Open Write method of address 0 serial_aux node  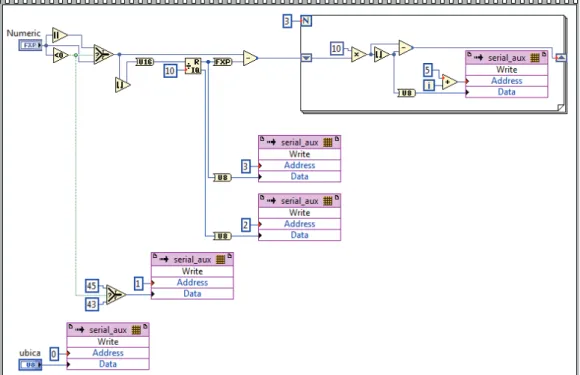tap(108, 342)
